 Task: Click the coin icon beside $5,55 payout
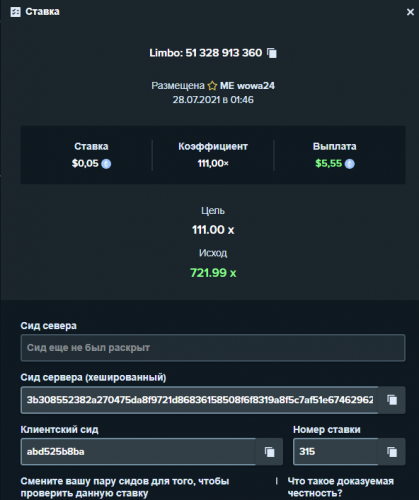coord(349,164)
